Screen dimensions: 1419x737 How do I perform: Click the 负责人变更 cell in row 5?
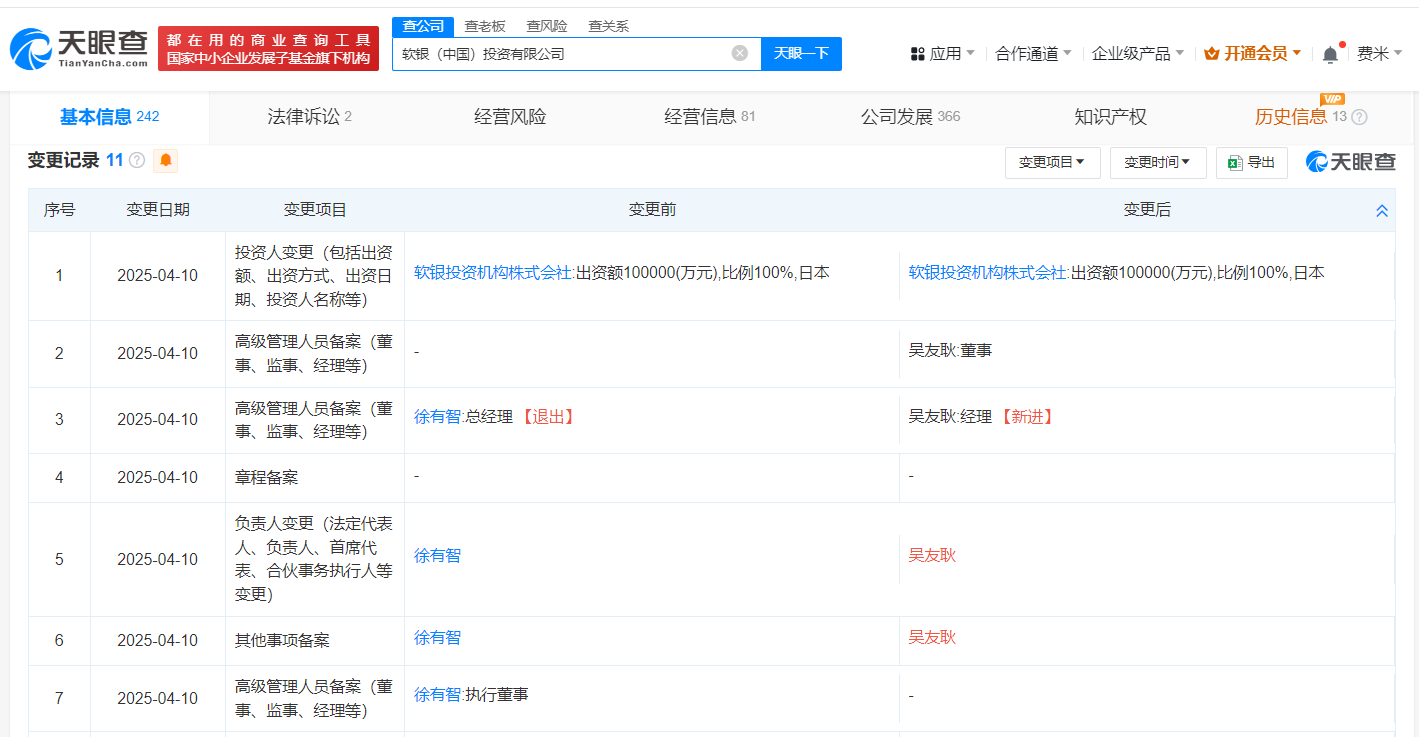click(314, 559)
